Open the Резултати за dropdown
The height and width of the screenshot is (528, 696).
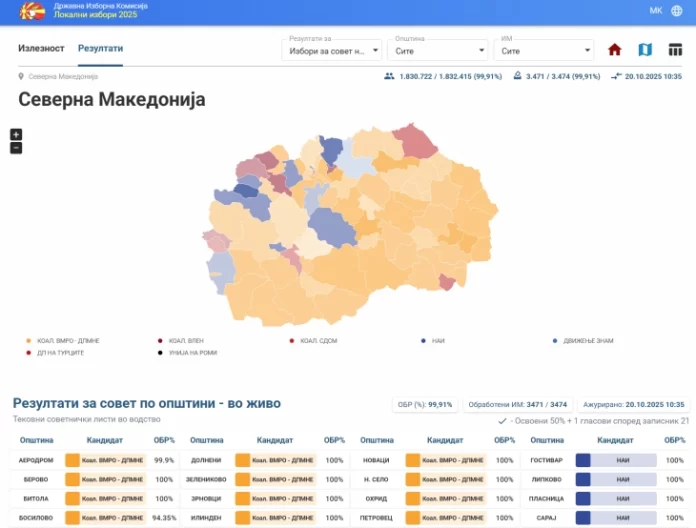pos(333,49)
